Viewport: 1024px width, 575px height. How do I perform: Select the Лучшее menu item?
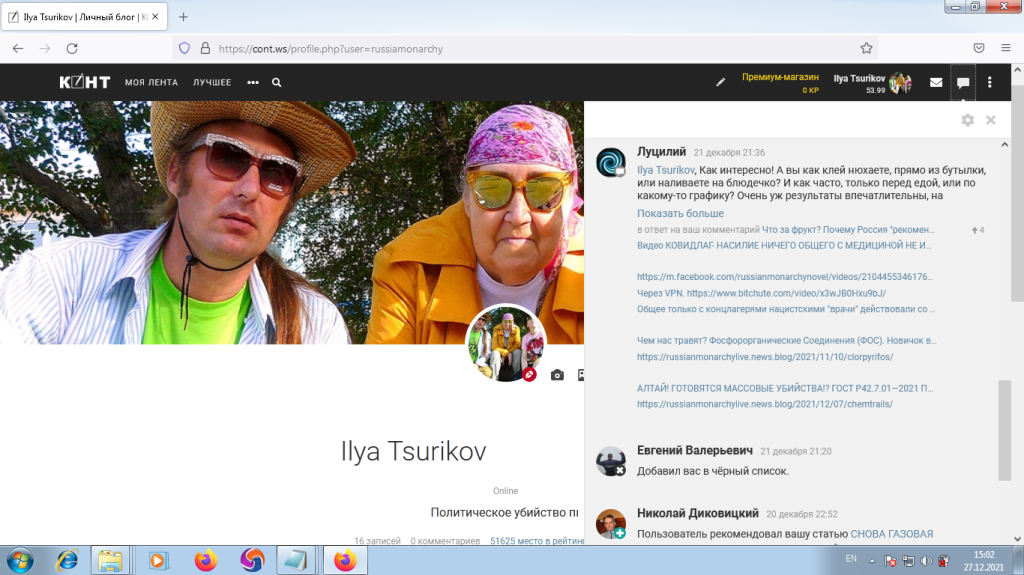point(212,83)
